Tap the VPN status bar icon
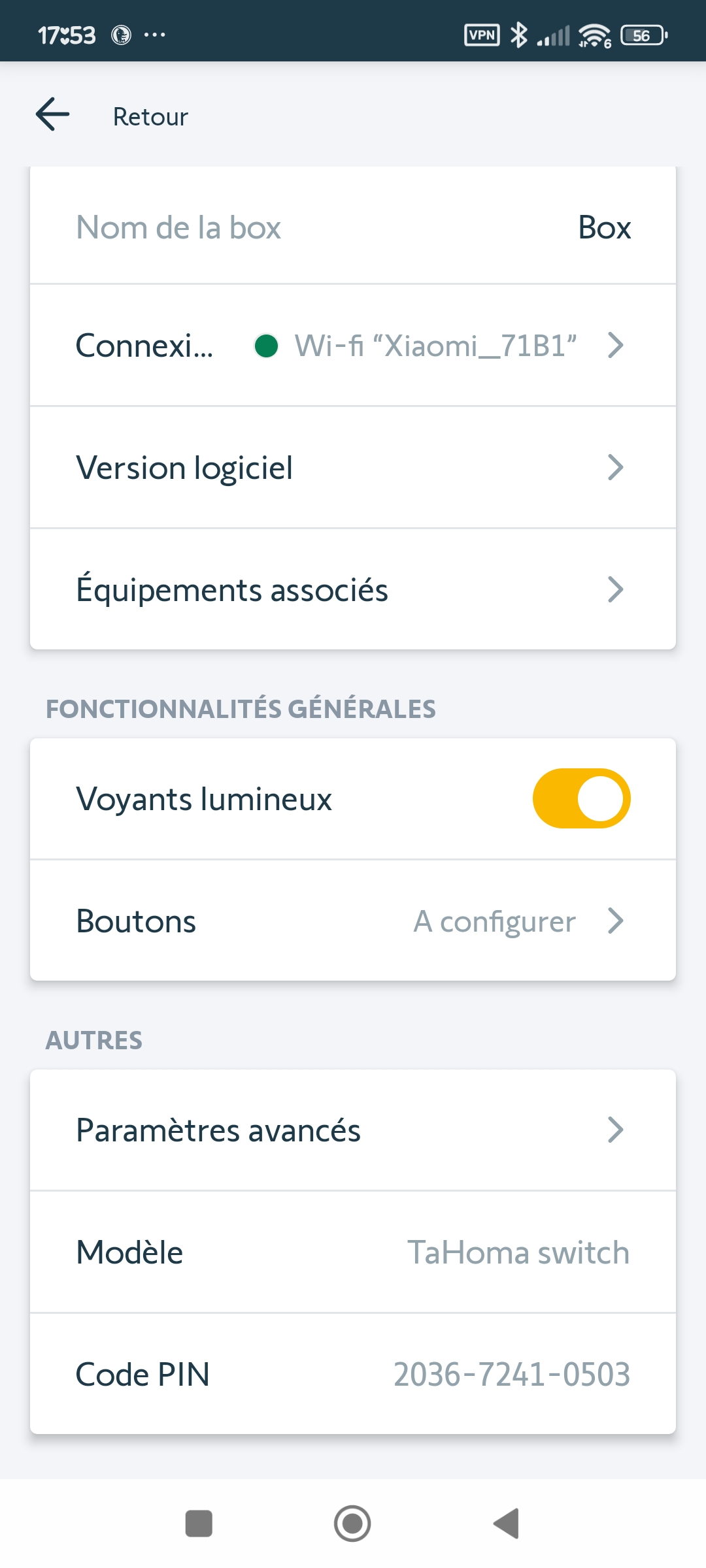Screen dimensions: 706x1568 [x=482, y=35]
